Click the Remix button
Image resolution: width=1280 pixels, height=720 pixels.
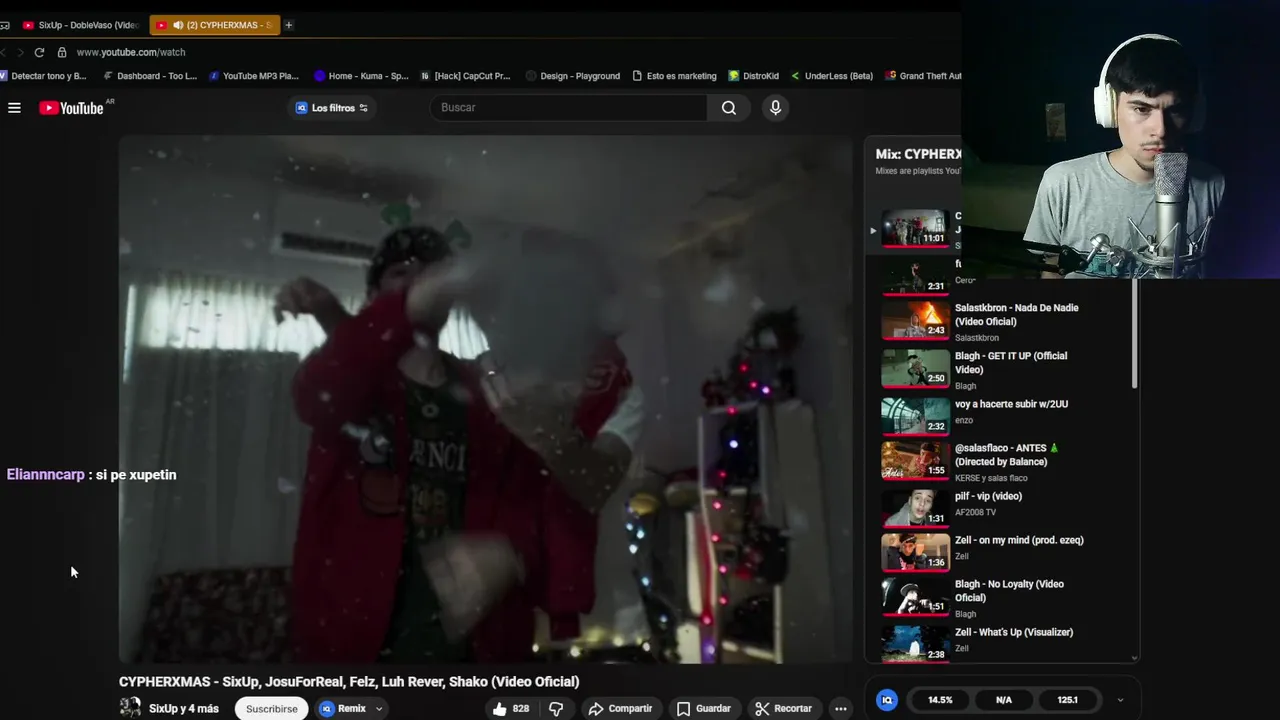pyautogui.click(x=343, y=709)
